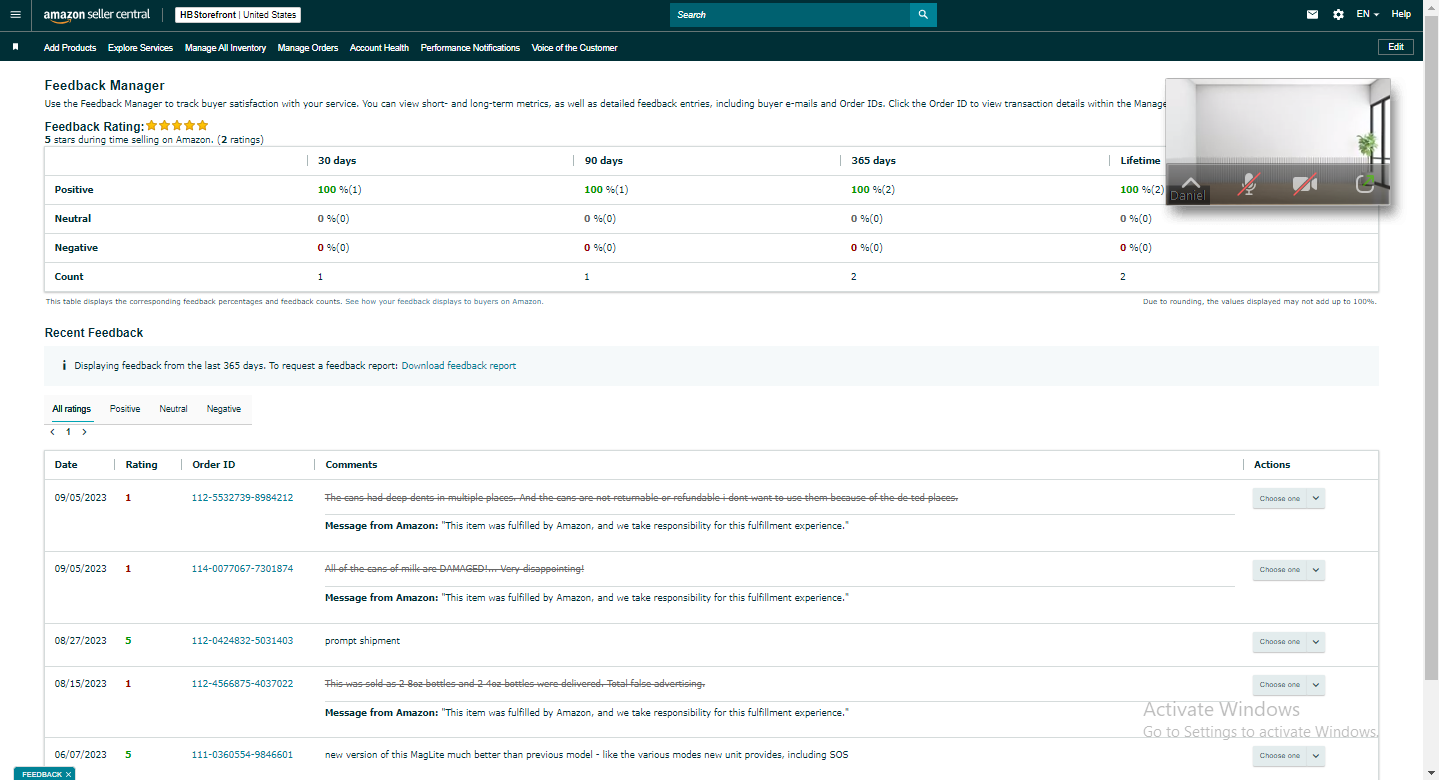Click the share screen icon in video overlay
Image resolution: width=1439 pixels, height=780 pixels.
click(1365, 184)
